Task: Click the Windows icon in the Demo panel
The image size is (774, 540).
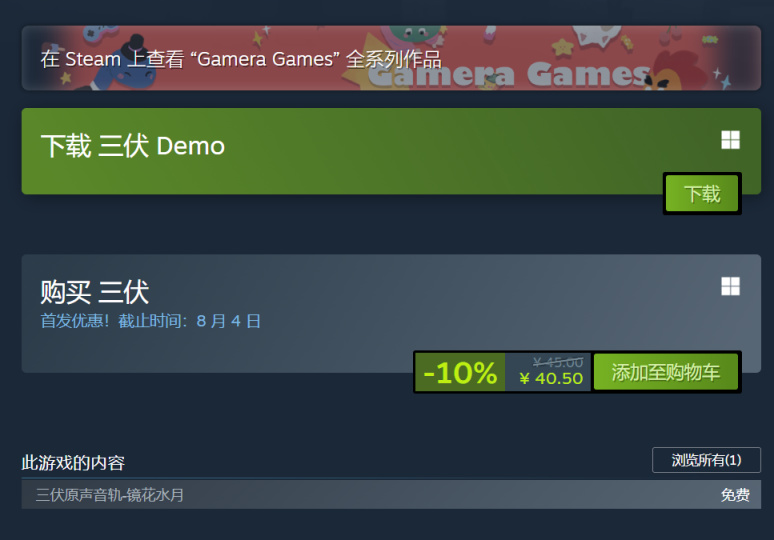Action: tap(730, 140)
